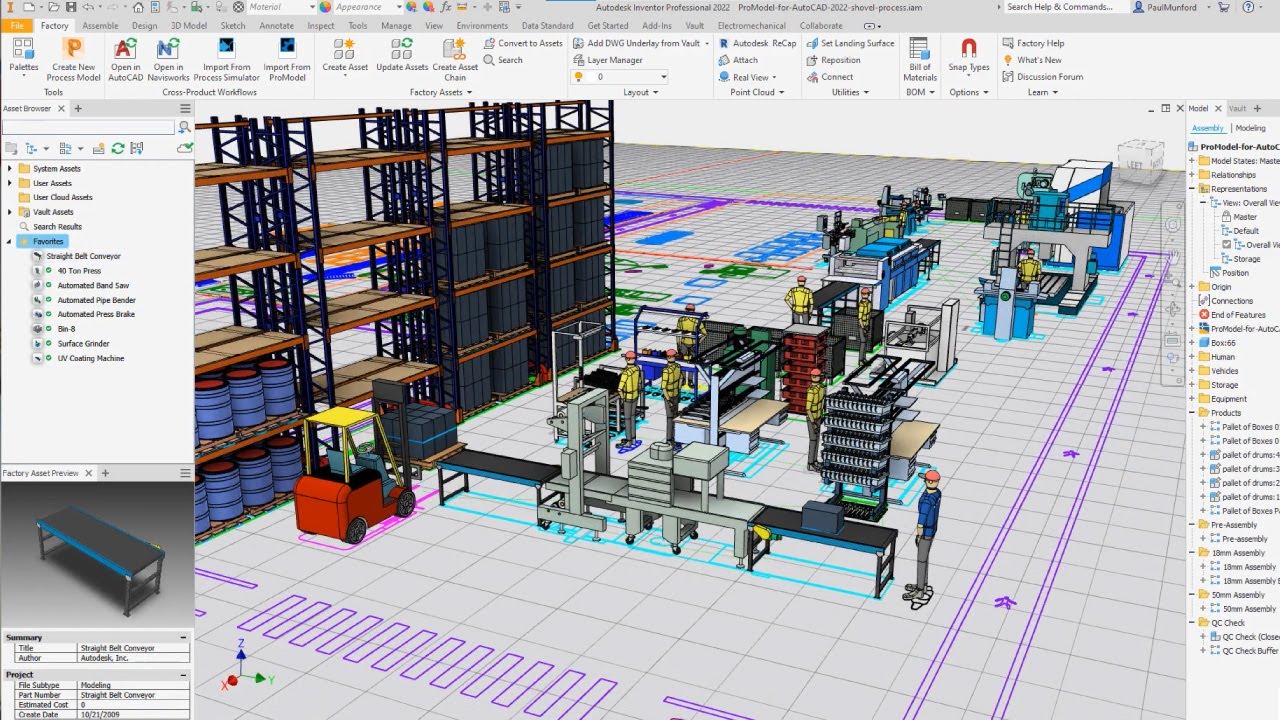Switch to the Electromechanical ribbon tab

(752, 25)
